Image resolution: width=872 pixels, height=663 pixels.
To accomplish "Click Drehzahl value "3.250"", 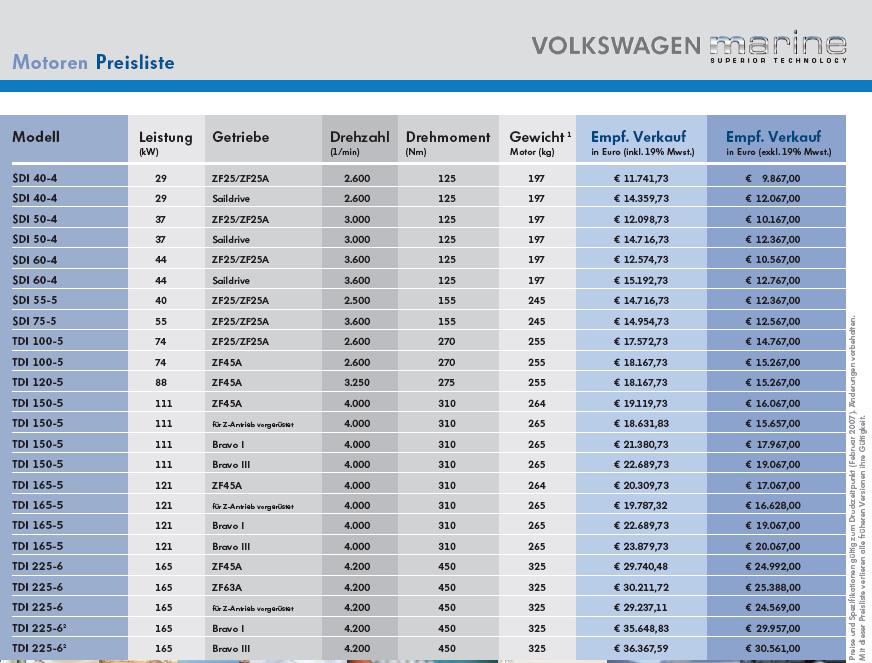I will (357, 383).
